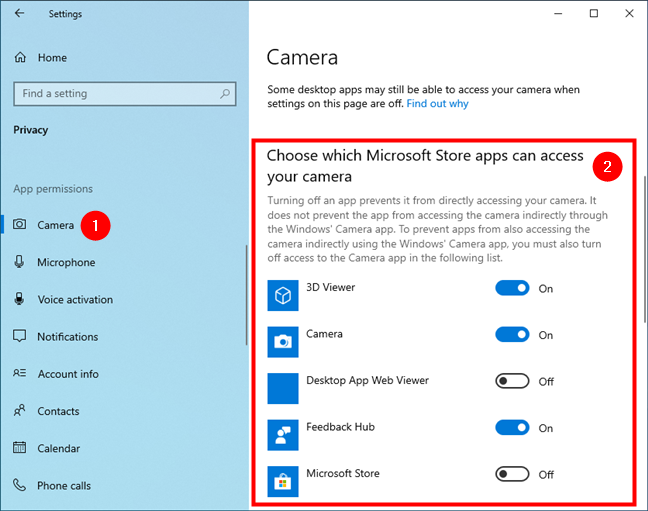Select the Contacts icon in the sidebar
This screenshot has width=648, height=511.
[x=19, y=411]
